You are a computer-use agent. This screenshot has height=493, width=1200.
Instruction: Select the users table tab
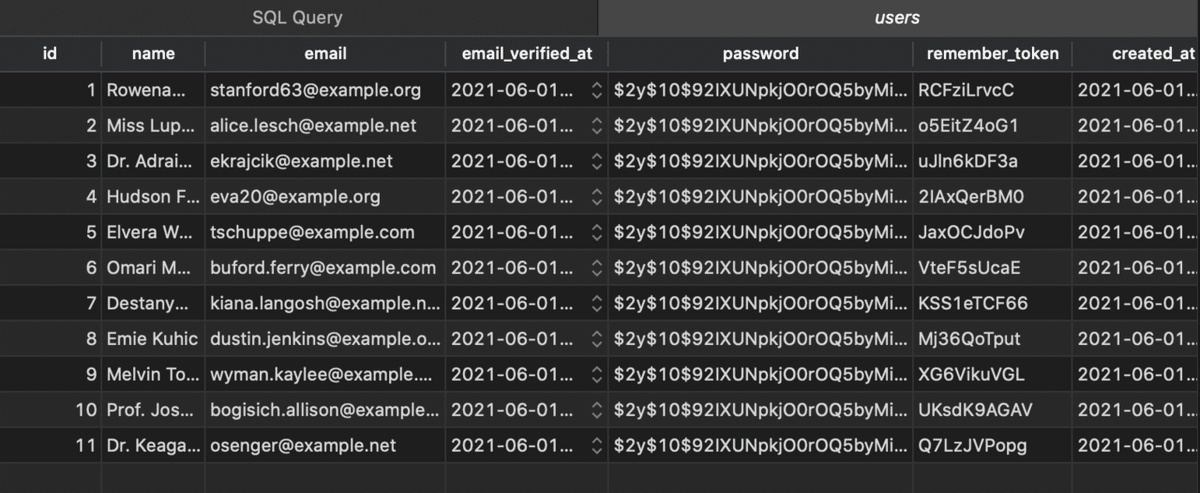897,17
